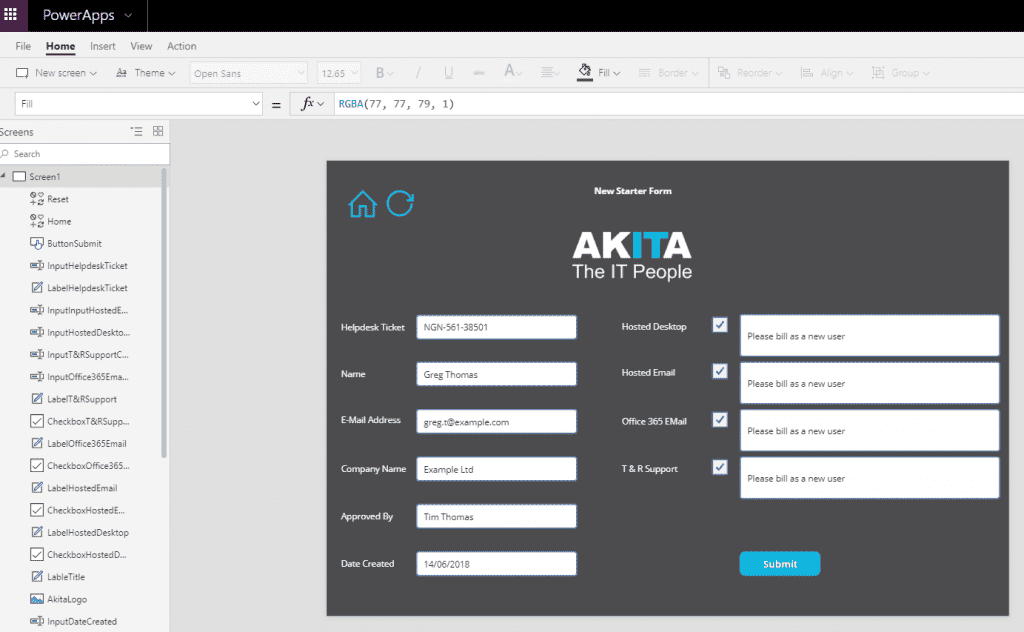This screenshot has width=1024, height=632.
Task: Open the File menu
Action: click(x=23, y=46)
